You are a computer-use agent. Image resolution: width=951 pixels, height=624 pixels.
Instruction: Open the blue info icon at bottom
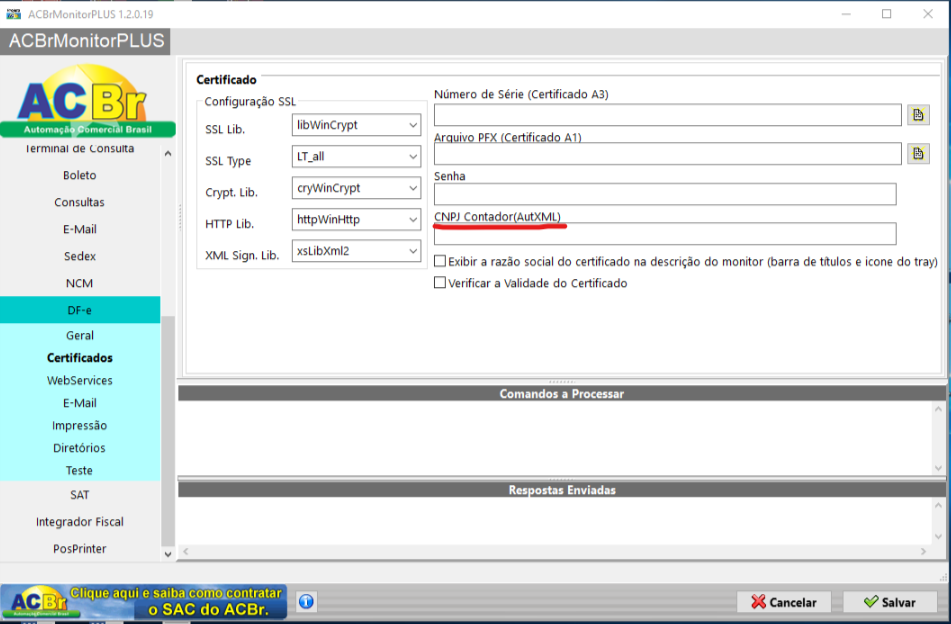(x=306, y=602)
